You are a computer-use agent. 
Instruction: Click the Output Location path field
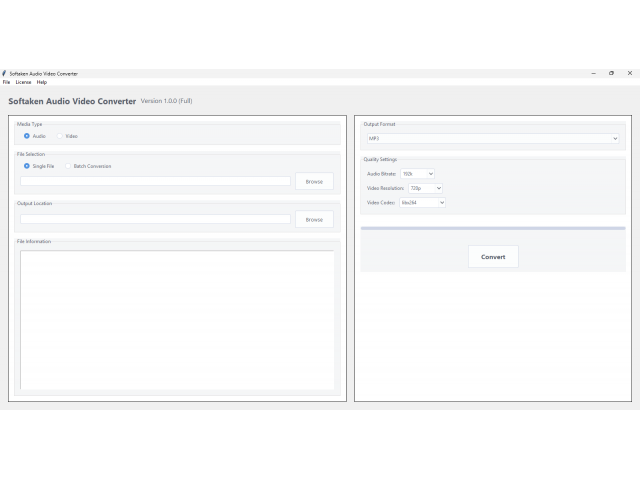[156, 219]
